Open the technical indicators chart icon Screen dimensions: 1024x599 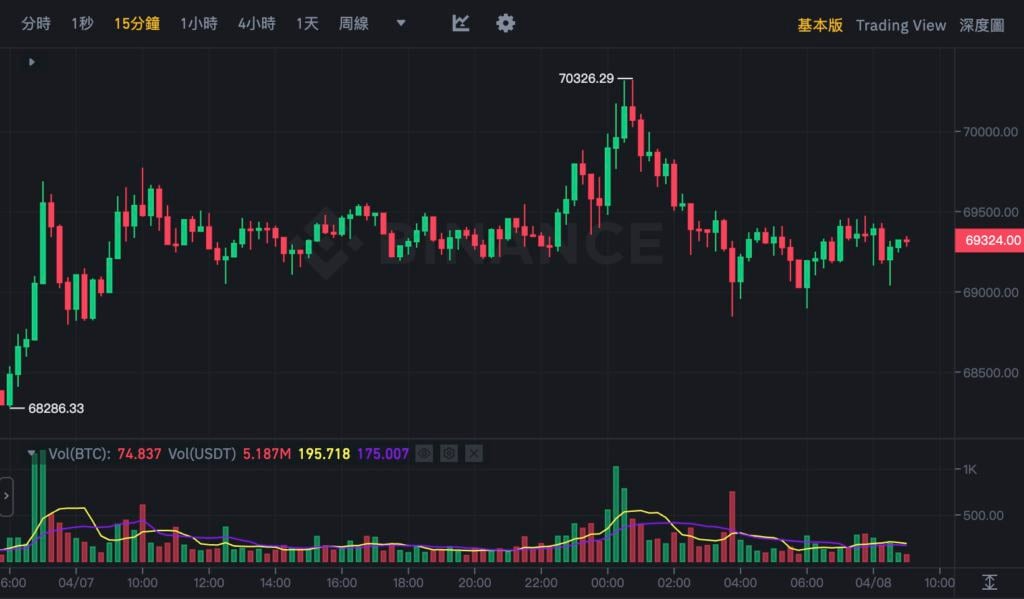pos(461,23)
